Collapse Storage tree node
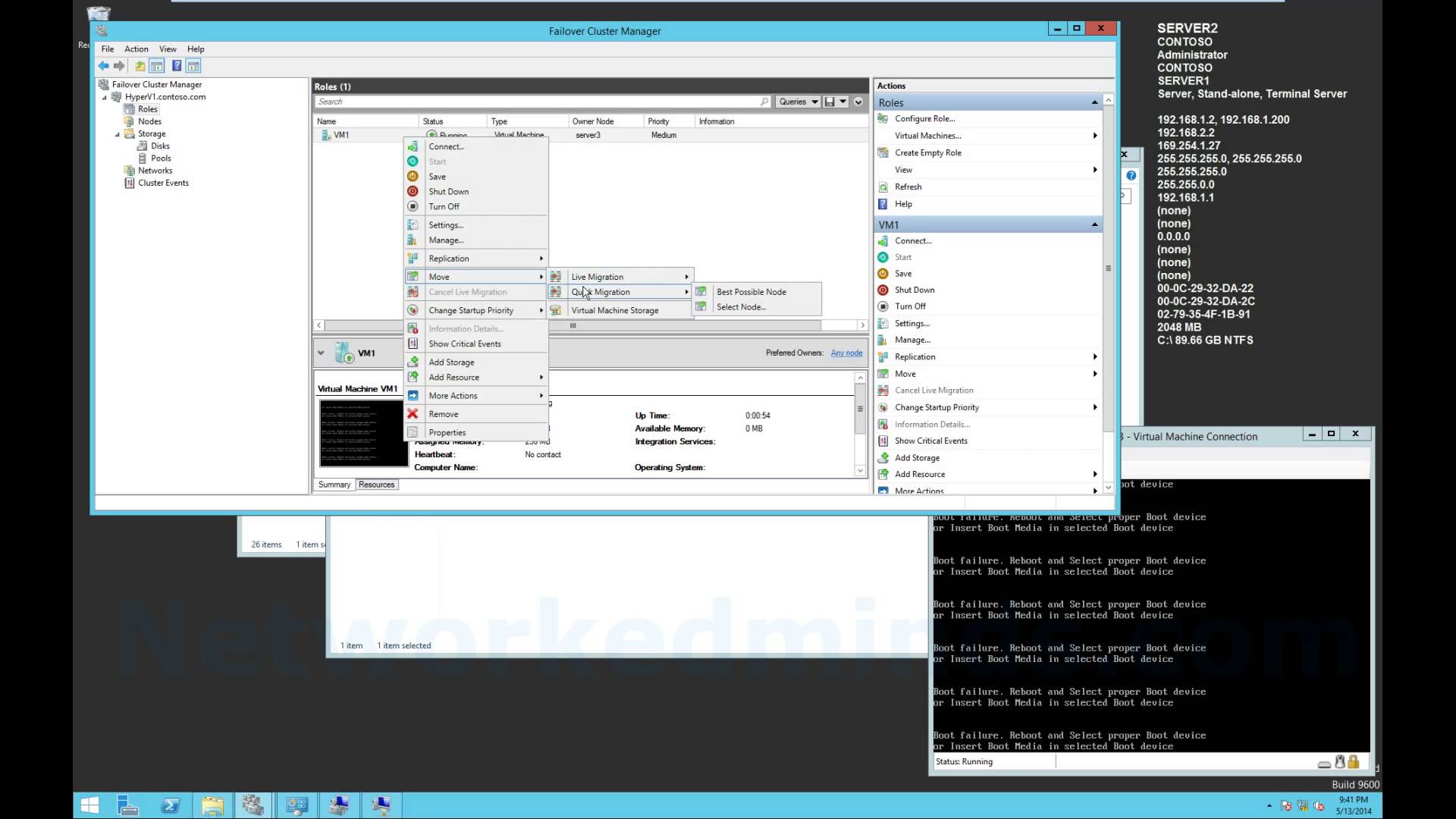This screenshot has height=819, width=1456. (x=118, y=134)
